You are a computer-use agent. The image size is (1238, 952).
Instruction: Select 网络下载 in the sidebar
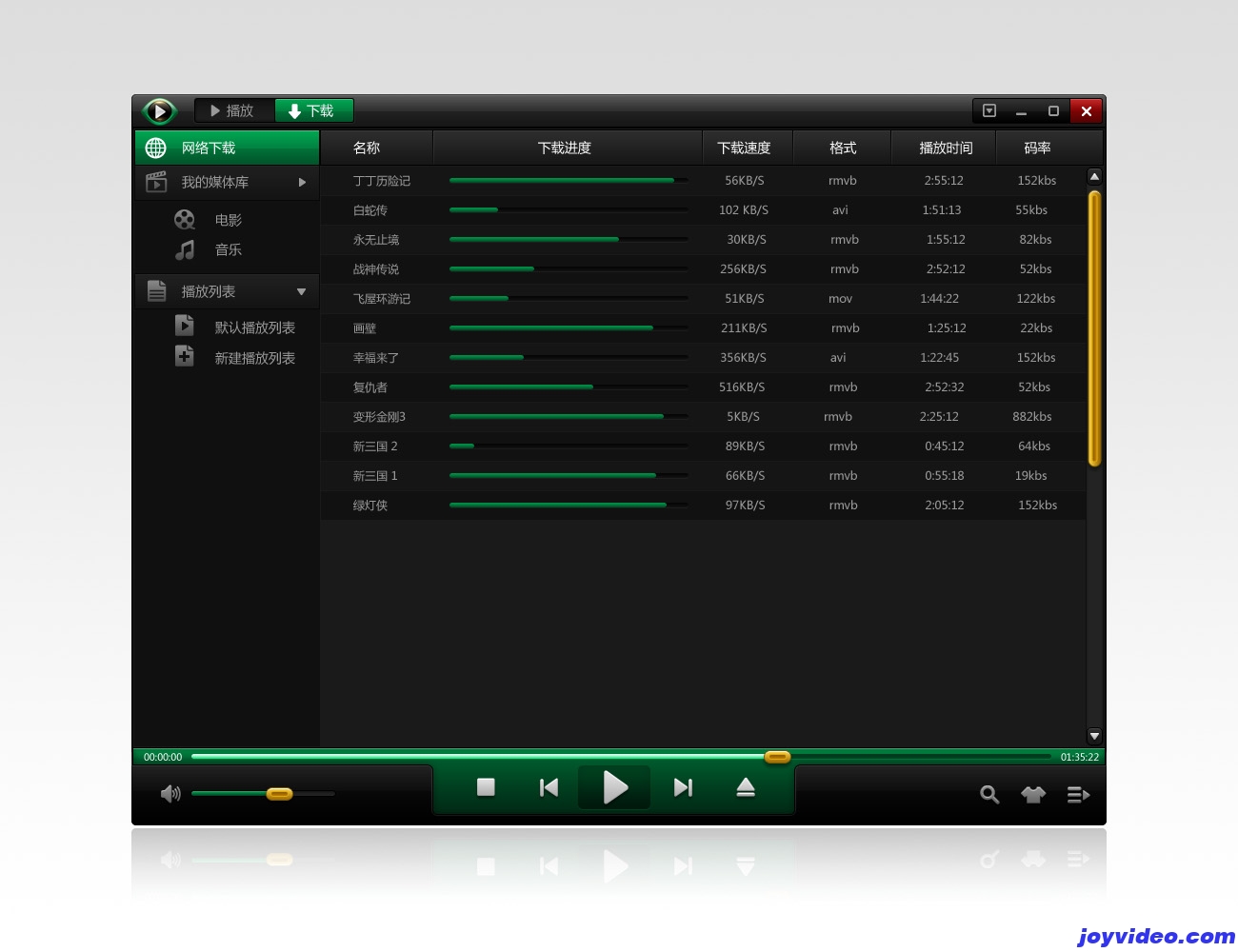pyautogui.click(x=227, y=148)
